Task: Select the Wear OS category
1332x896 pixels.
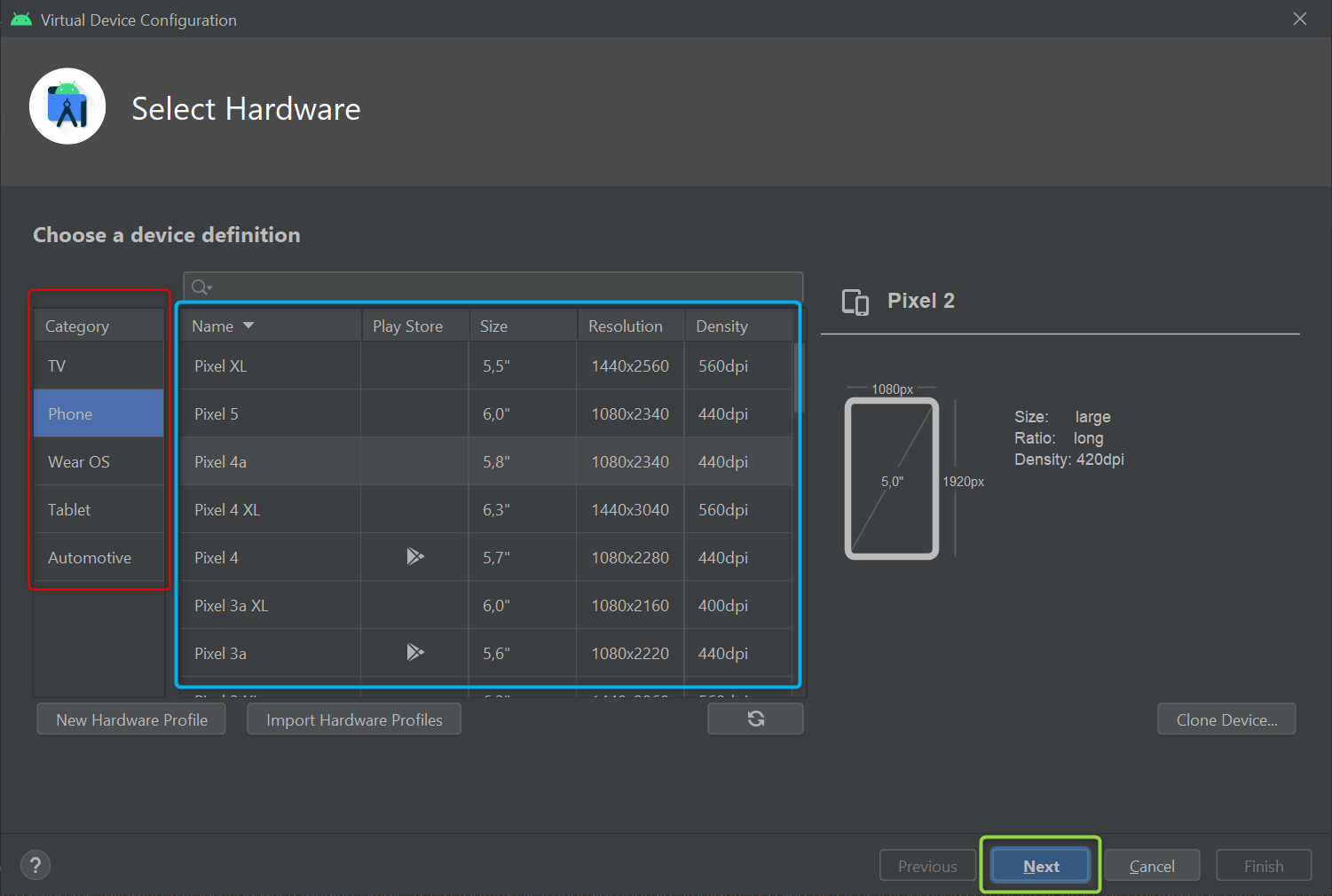Action: click(99, 461)
